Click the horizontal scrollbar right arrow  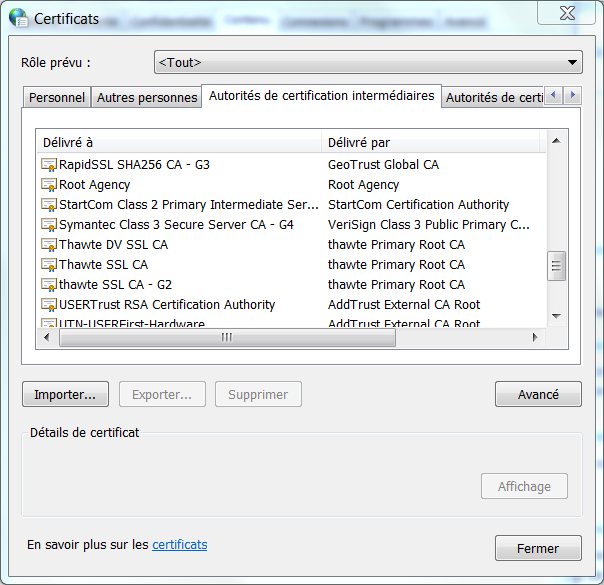(535, 338)
